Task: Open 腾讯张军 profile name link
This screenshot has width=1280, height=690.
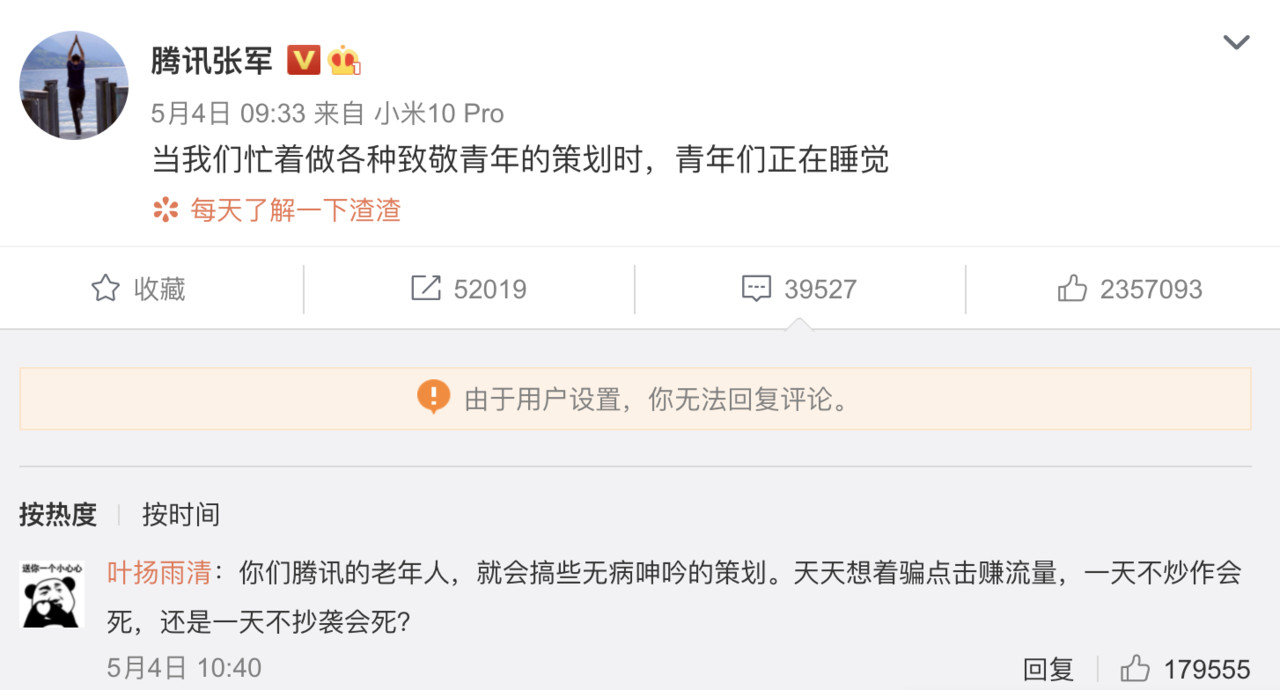Action: [x=212, y=61]
